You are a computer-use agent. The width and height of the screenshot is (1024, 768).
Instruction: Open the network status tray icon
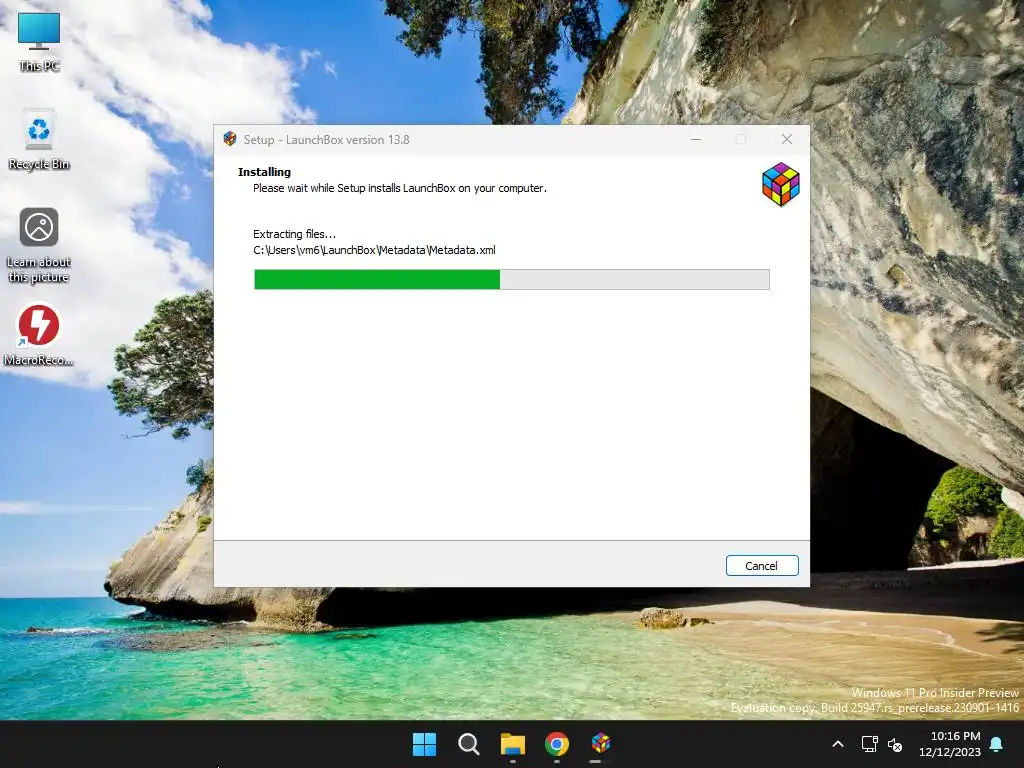(x=869, y=744)
